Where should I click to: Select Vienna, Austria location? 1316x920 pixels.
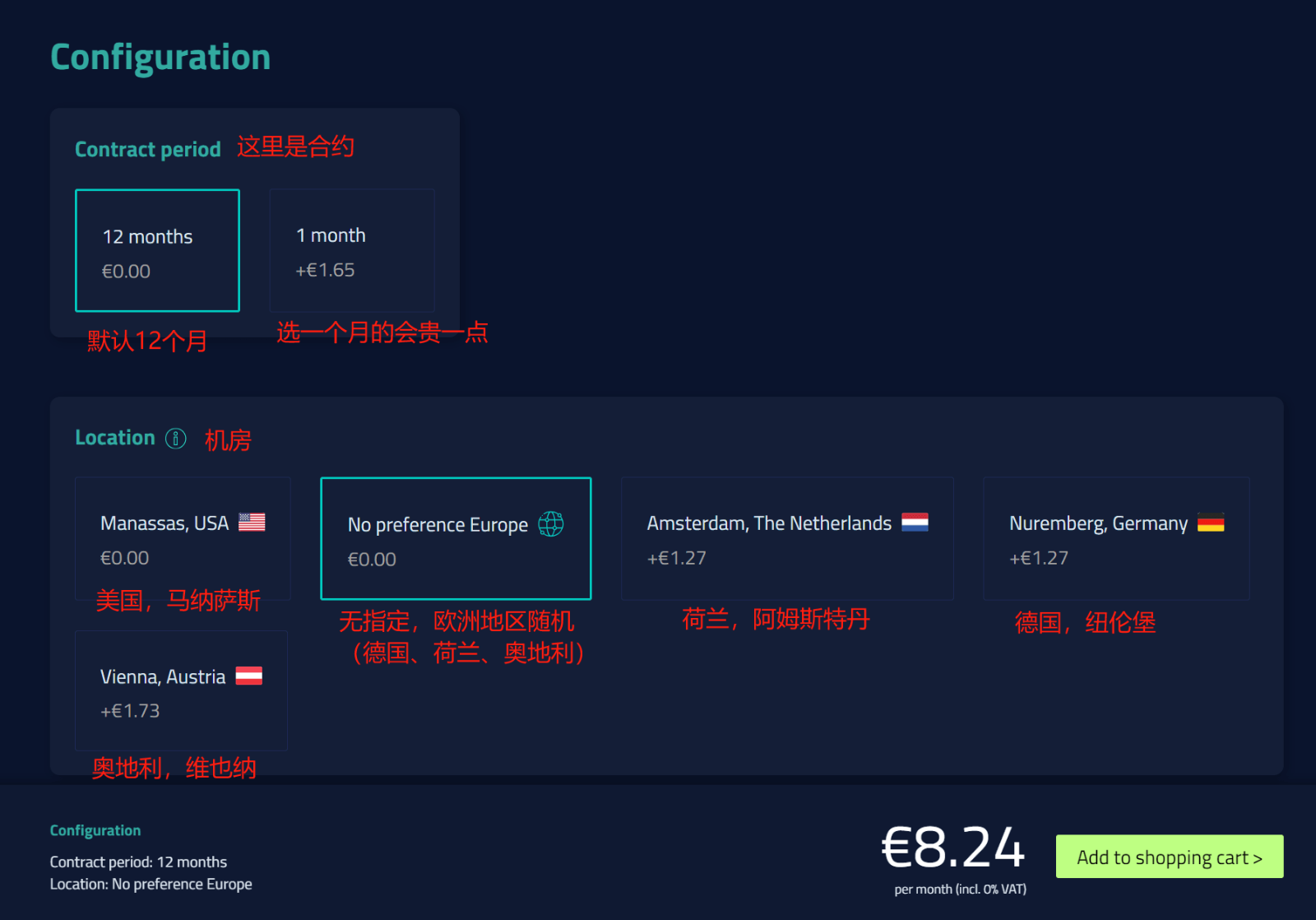[181, 691]
